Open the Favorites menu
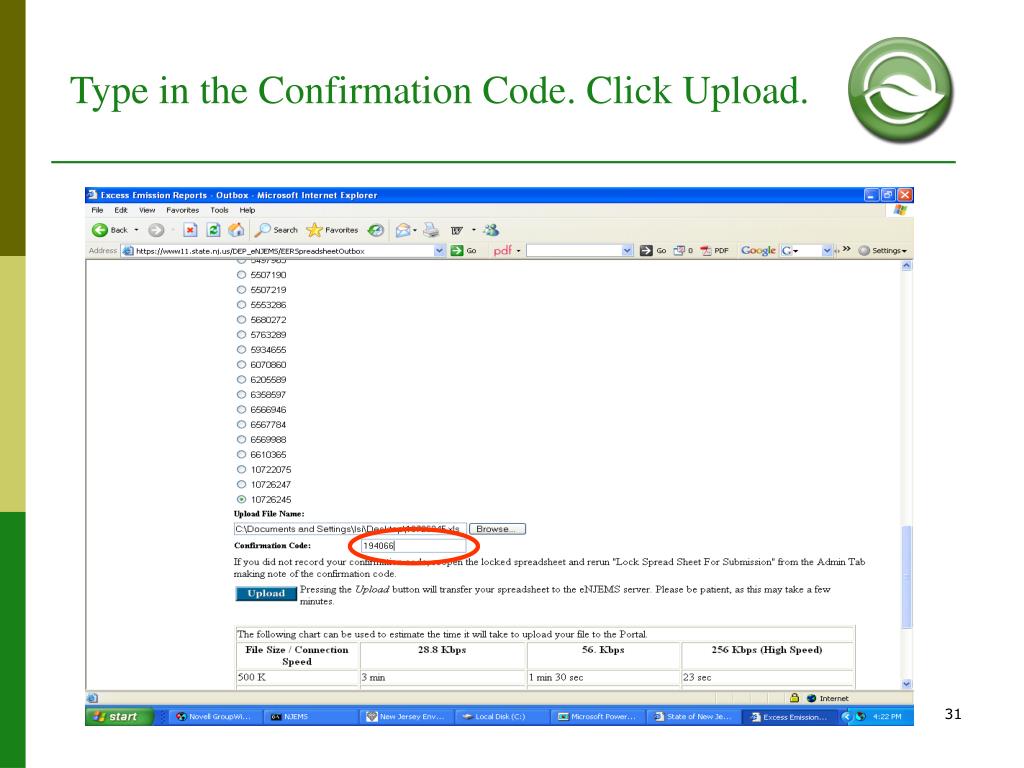 tap(182, 210)
